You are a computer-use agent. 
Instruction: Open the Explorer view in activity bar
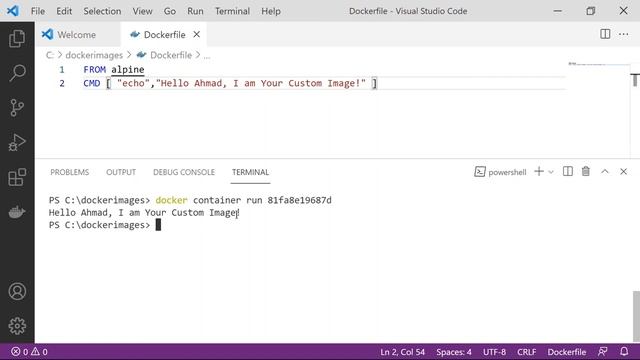coord(17,39)
